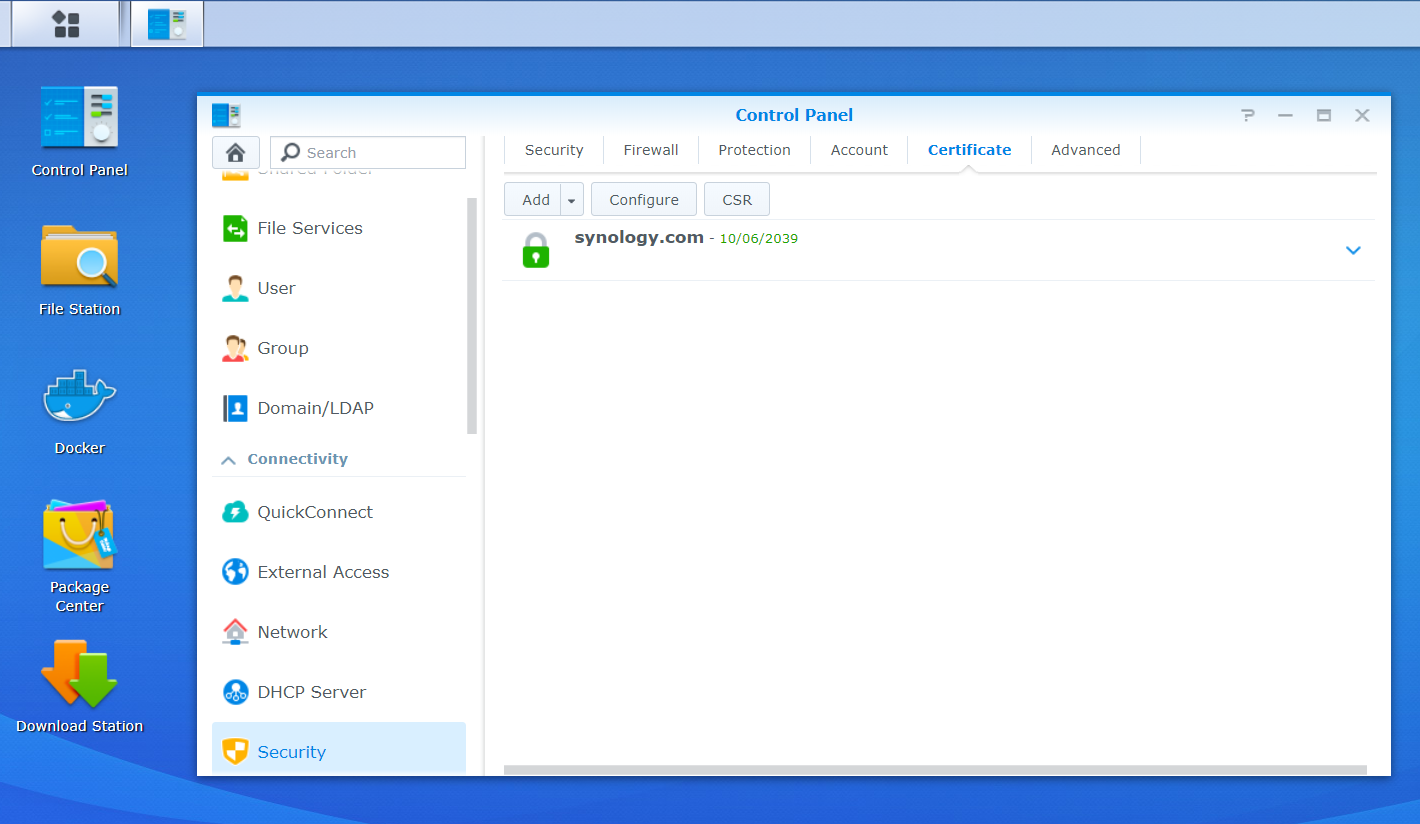The height and width of the screenshot is (824, 1420).
Task: Click the QuickConnect cloud icon
Action: coord(235,512)
